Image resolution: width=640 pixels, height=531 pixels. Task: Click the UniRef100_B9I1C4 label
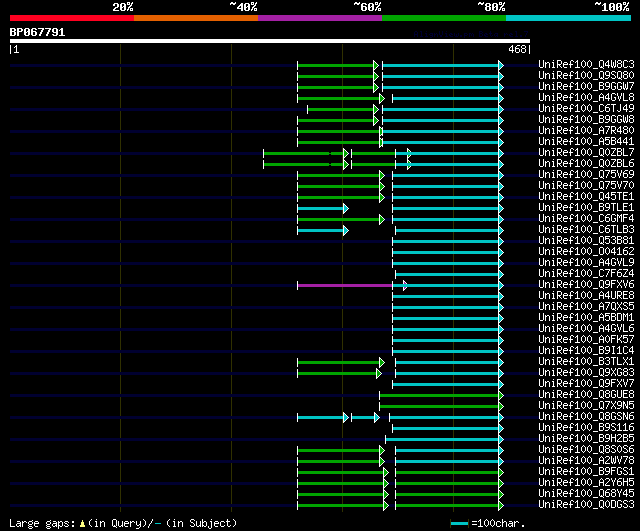(x=586, y=351)
